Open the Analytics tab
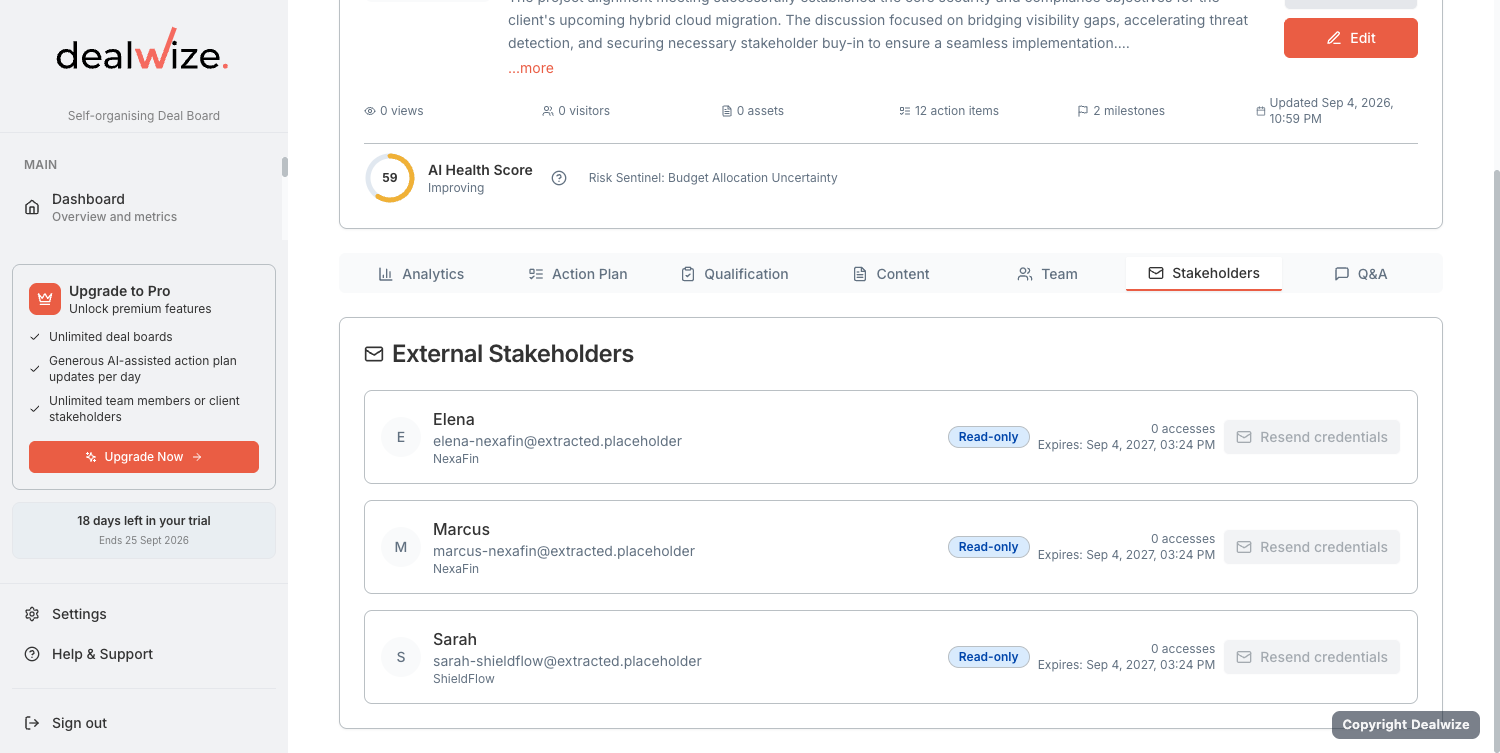 pos(421,274)
